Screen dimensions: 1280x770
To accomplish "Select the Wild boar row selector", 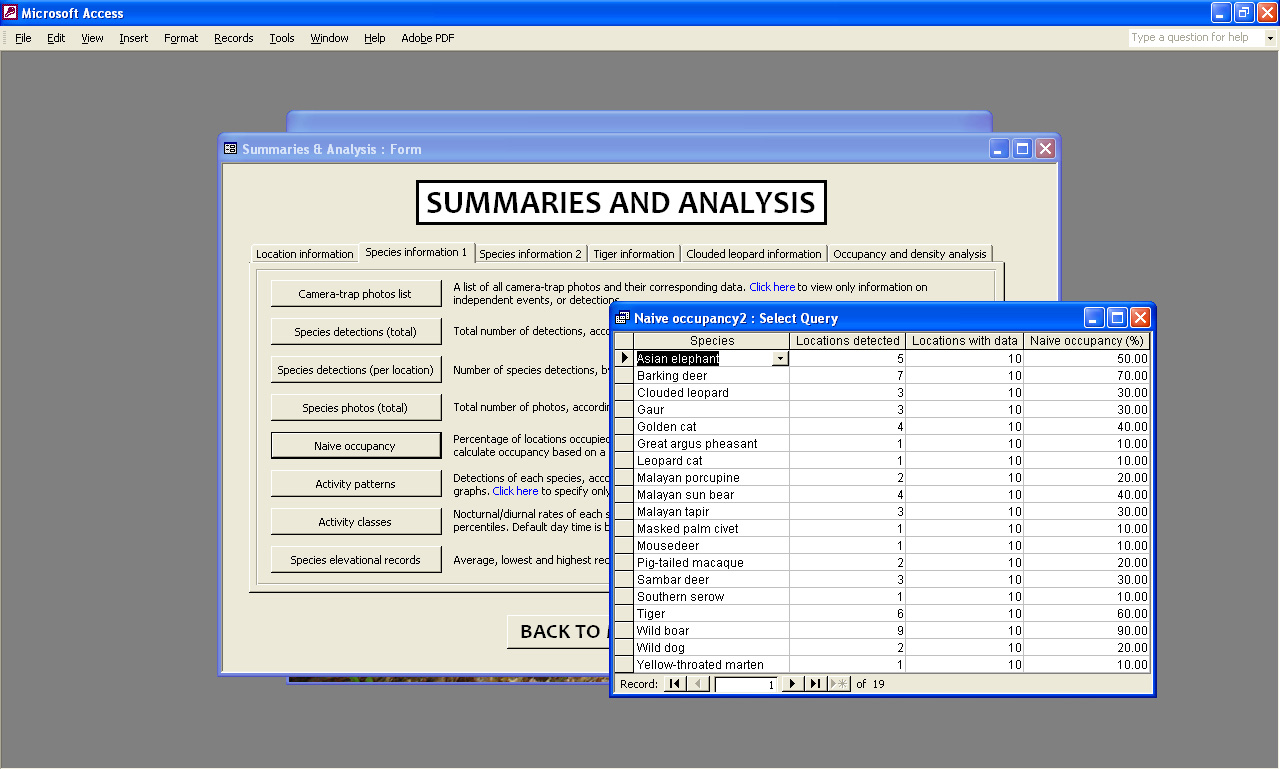I will point(623,631).
